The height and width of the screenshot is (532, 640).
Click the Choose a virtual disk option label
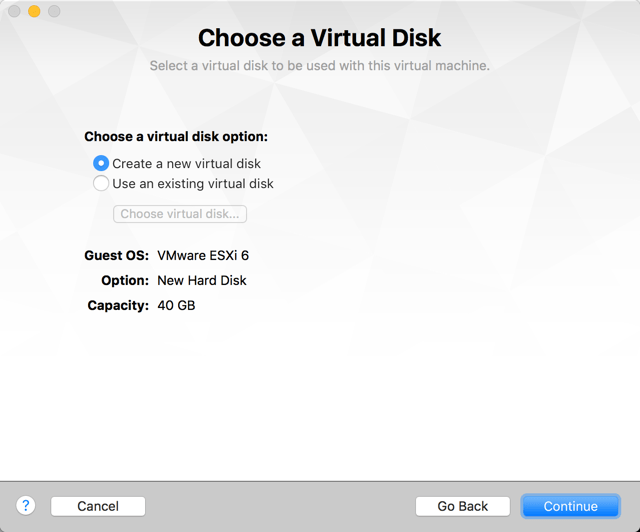[176, 137]
